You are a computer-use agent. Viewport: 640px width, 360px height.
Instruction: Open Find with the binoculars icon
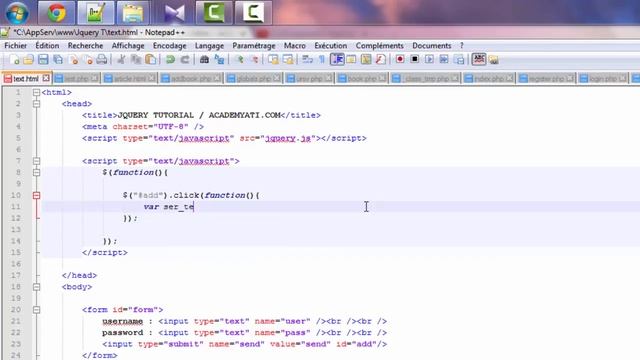204,60
